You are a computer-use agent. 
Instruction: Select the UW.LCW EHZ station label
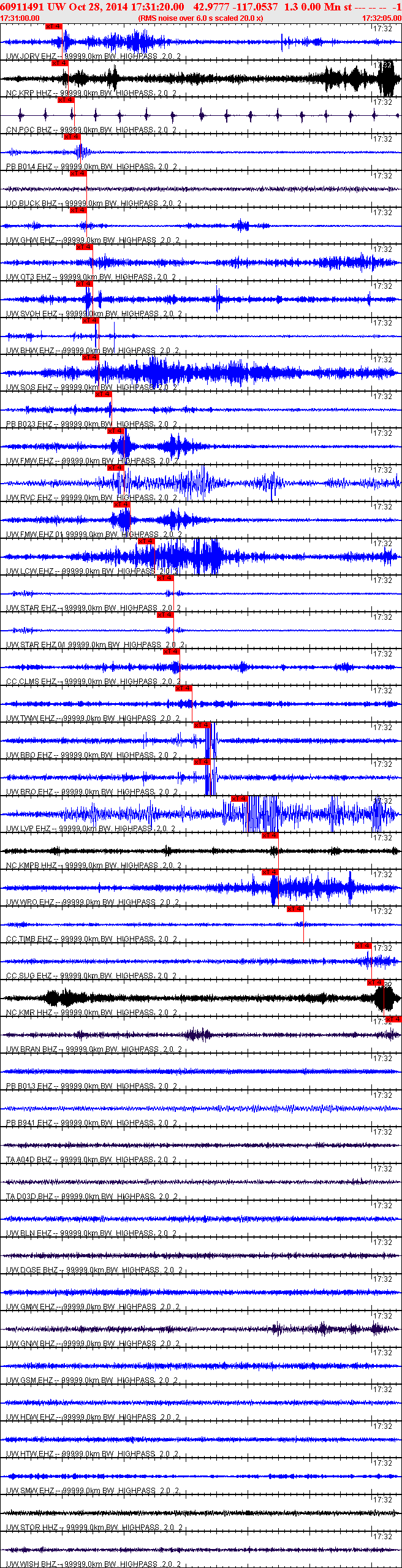tap(30, 571)
